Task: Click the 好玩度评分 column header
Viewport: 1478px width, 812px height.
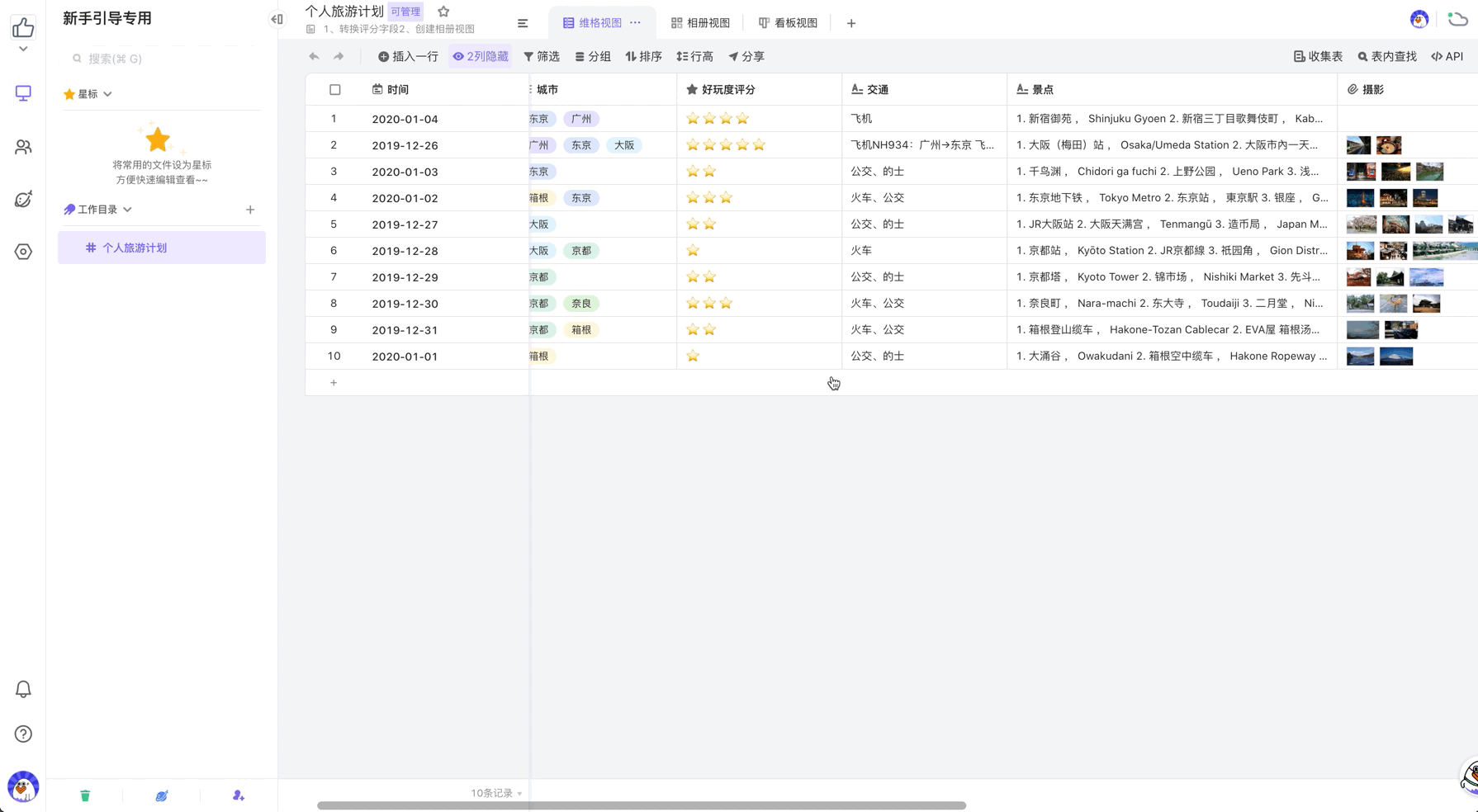Action: pyautogui.click(x=759, y=89)
